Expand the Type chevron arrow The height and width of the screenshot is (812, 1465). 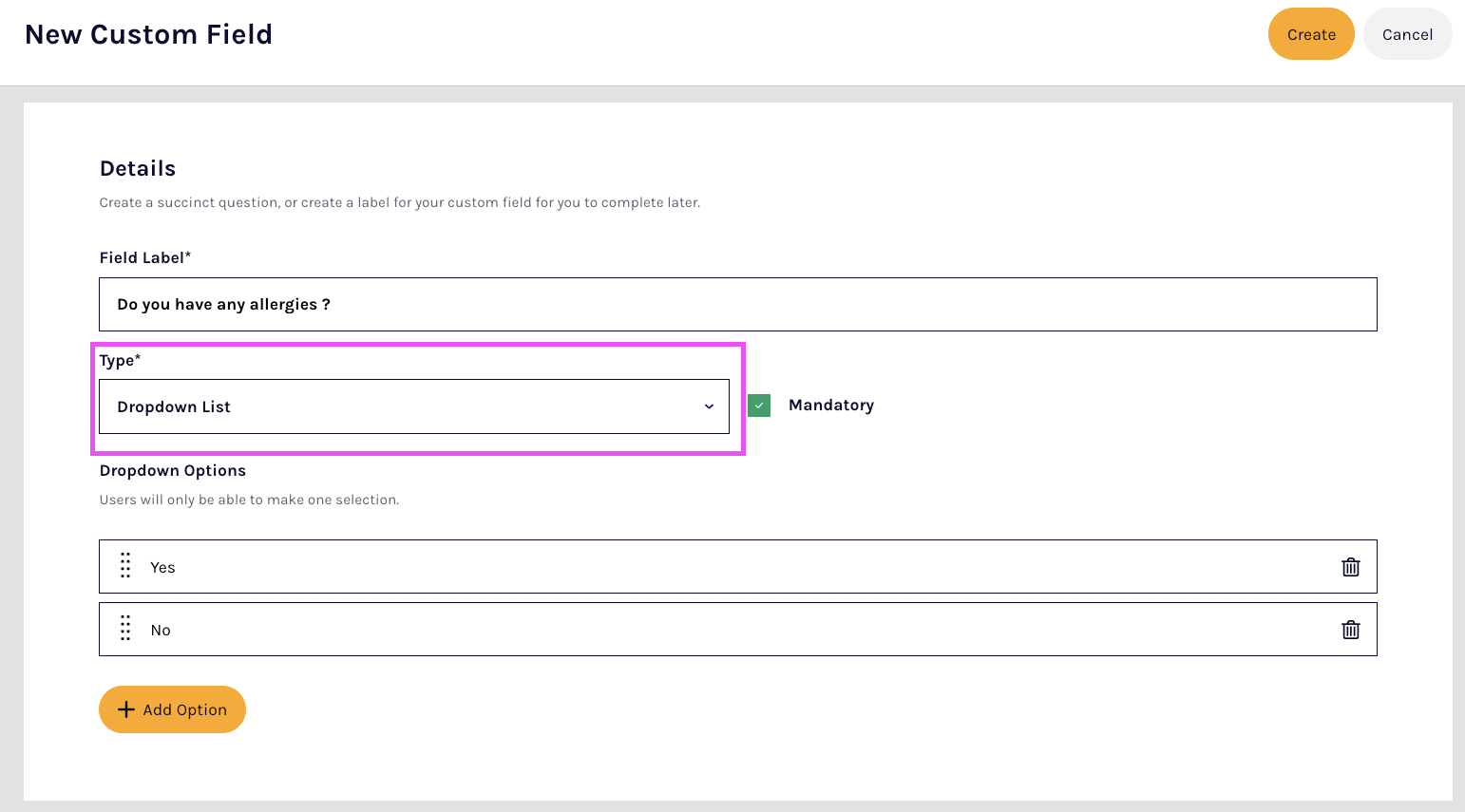click(709, 406)
